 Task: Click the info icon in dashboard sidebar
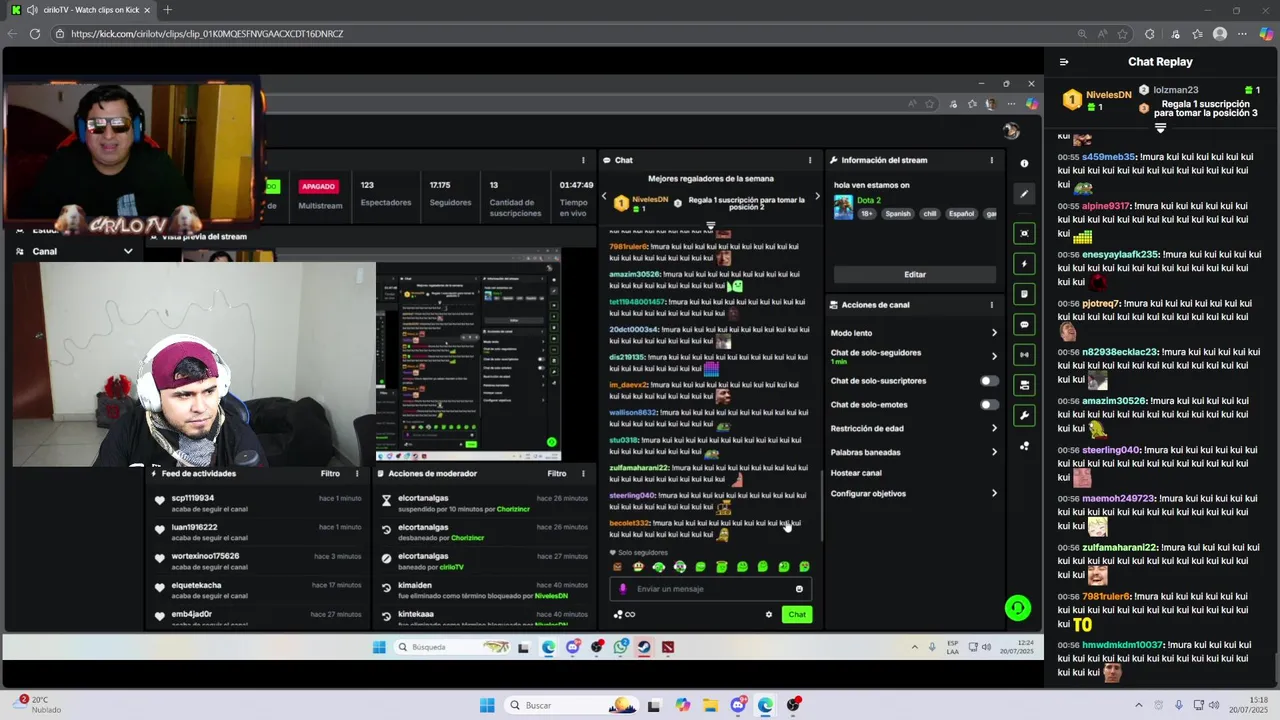pyautogui.click(x=1024, y=163)
